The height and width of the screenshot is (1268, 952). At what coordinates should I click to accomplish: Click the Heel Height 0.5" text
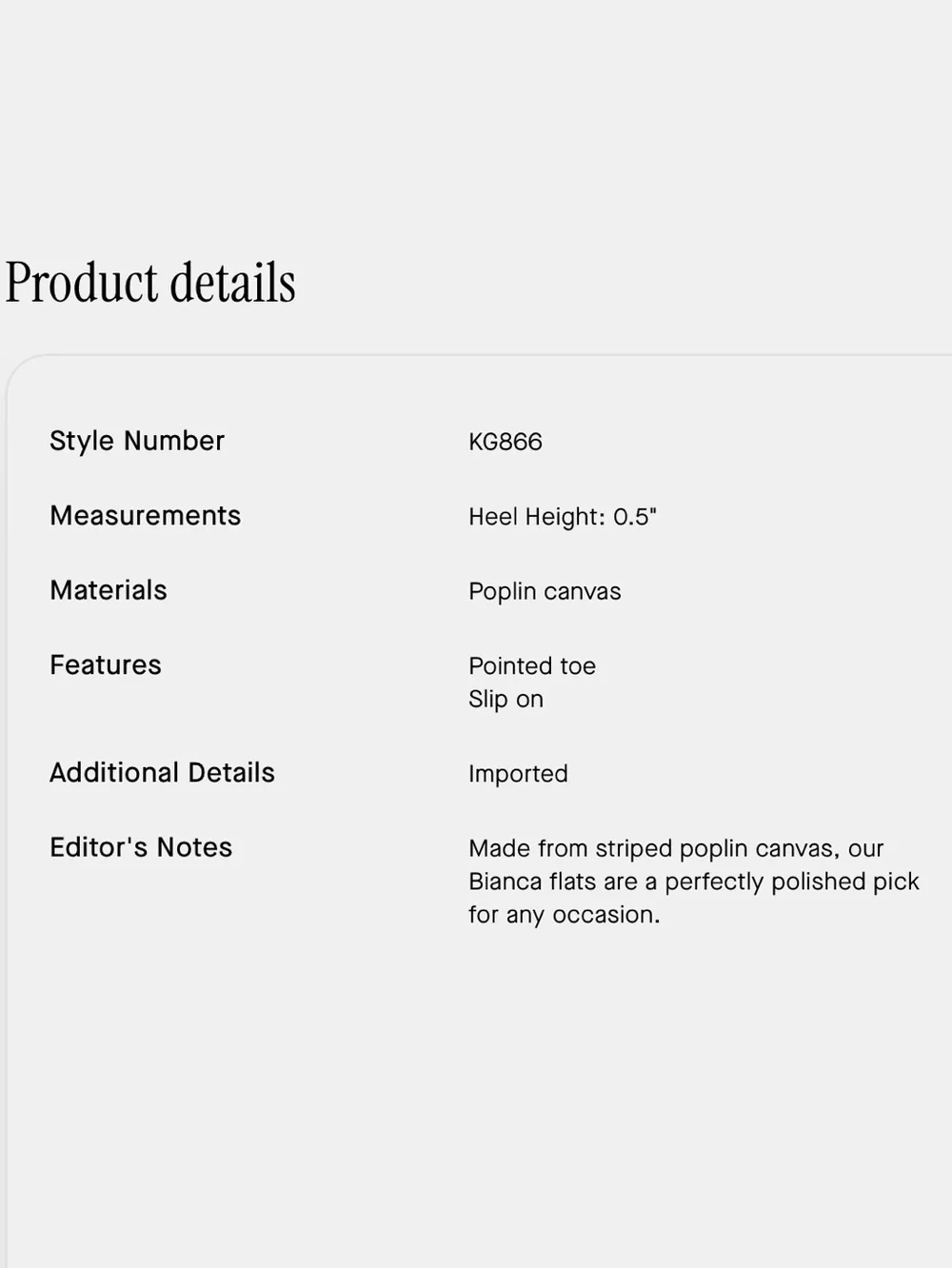[x=563, y=517]
